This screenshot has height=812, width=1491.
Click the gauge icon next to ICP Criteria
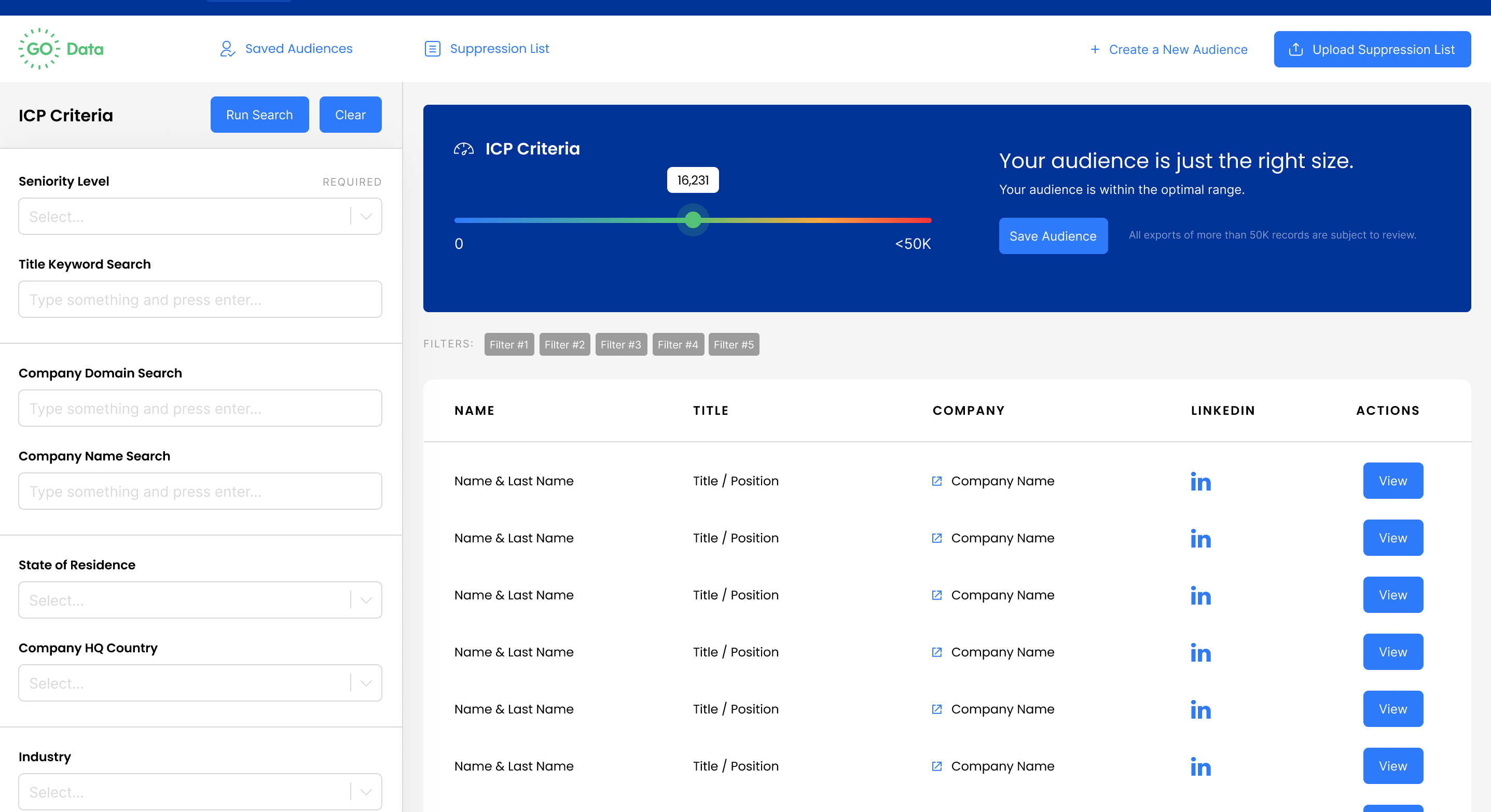coord(464,149)
